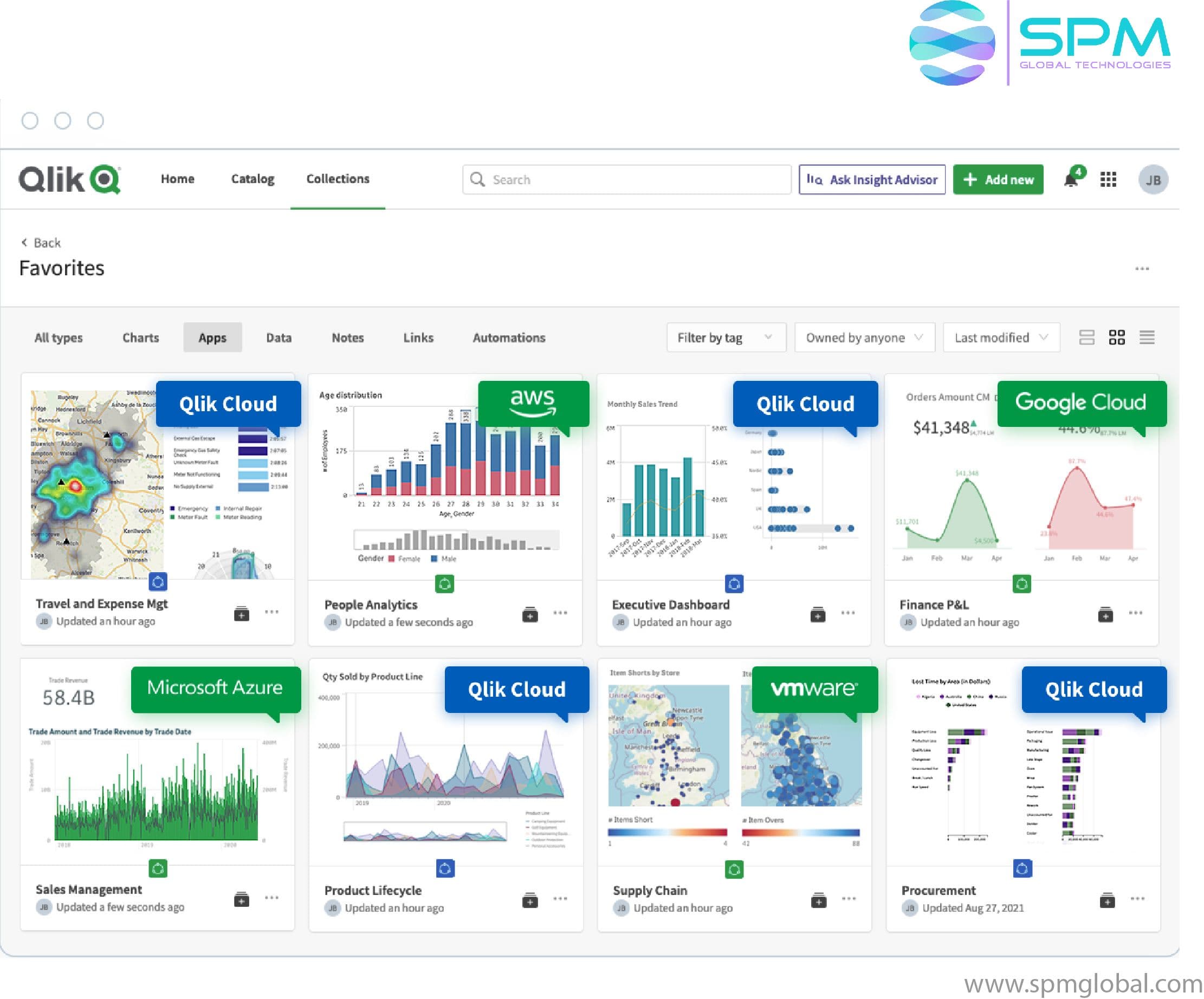Viewport: 1204px width, 999px height.
Task: Toggle the Data filter option
Action: 278,337
